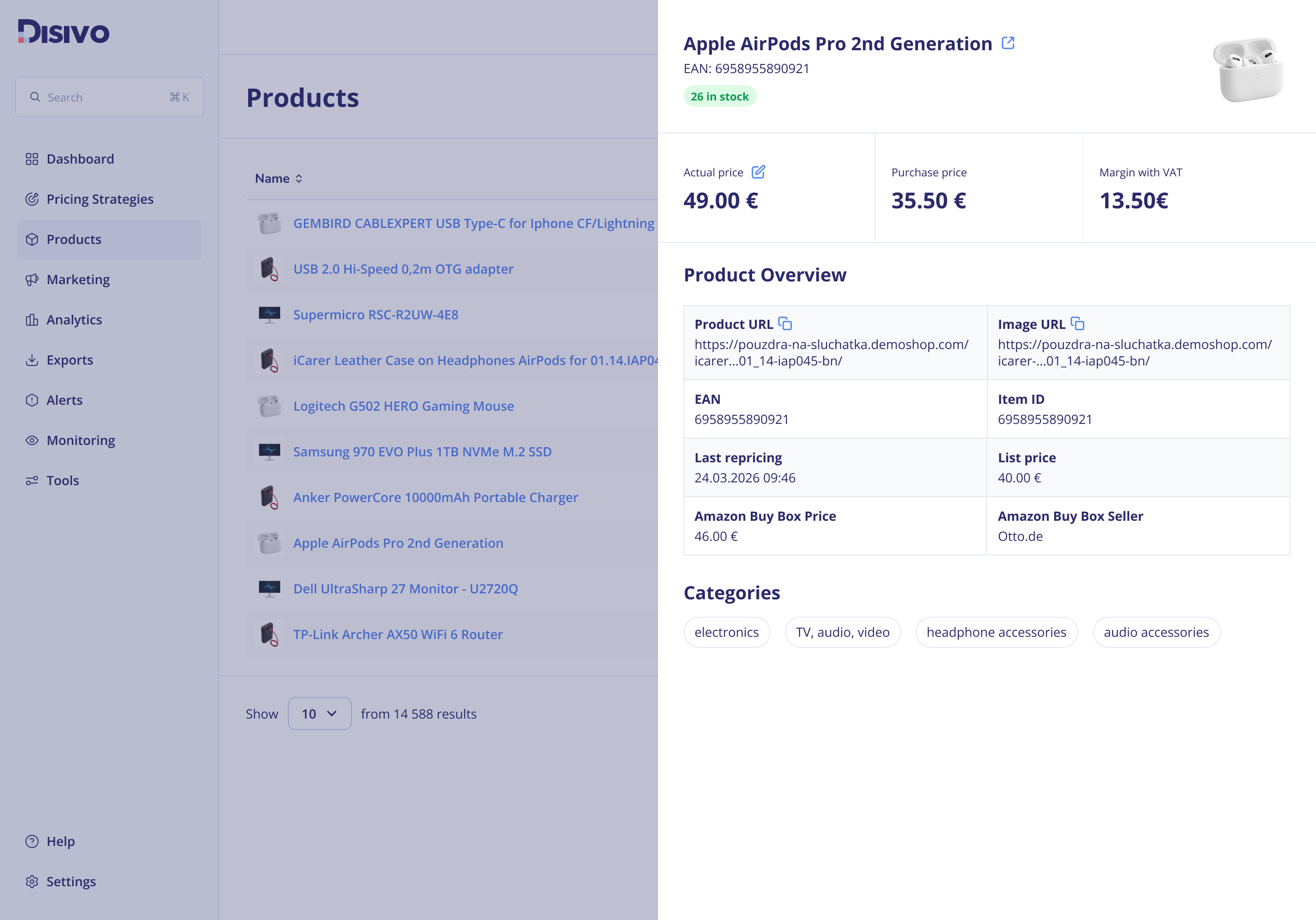
Task: Click the Dashboard grid icon
Action: tap(32, 159)
